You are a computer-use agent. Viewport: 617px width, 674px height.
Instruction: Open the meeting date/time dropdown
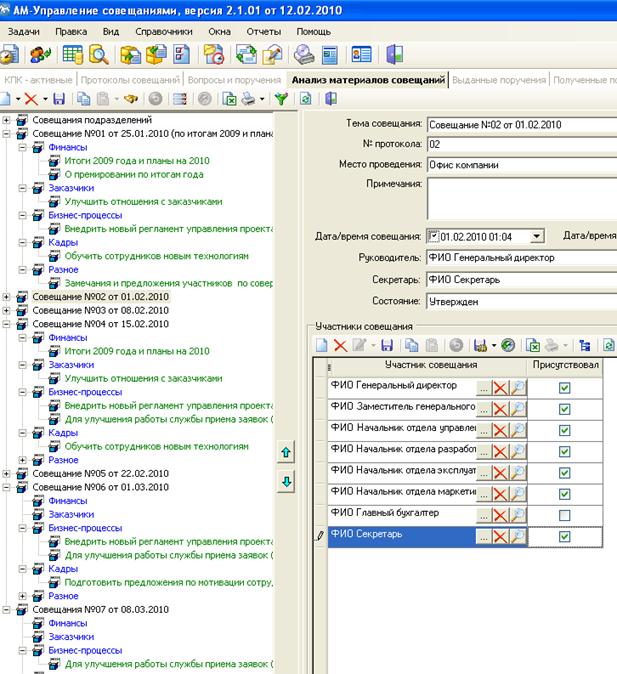tap(537, 236)
